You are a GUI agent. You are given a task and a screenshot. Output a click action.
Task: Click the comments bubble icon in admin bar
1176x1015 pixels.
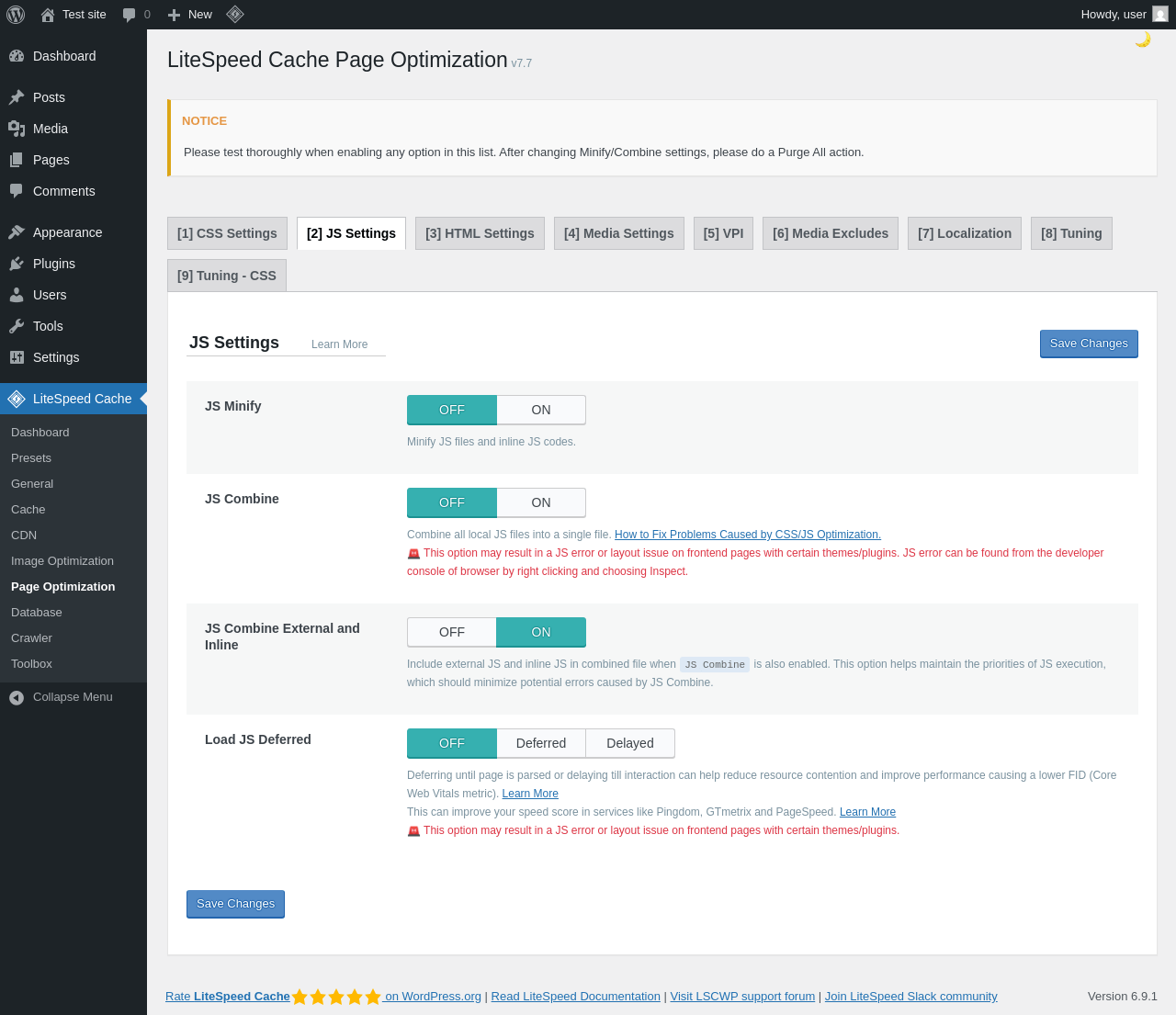(130, 15)
